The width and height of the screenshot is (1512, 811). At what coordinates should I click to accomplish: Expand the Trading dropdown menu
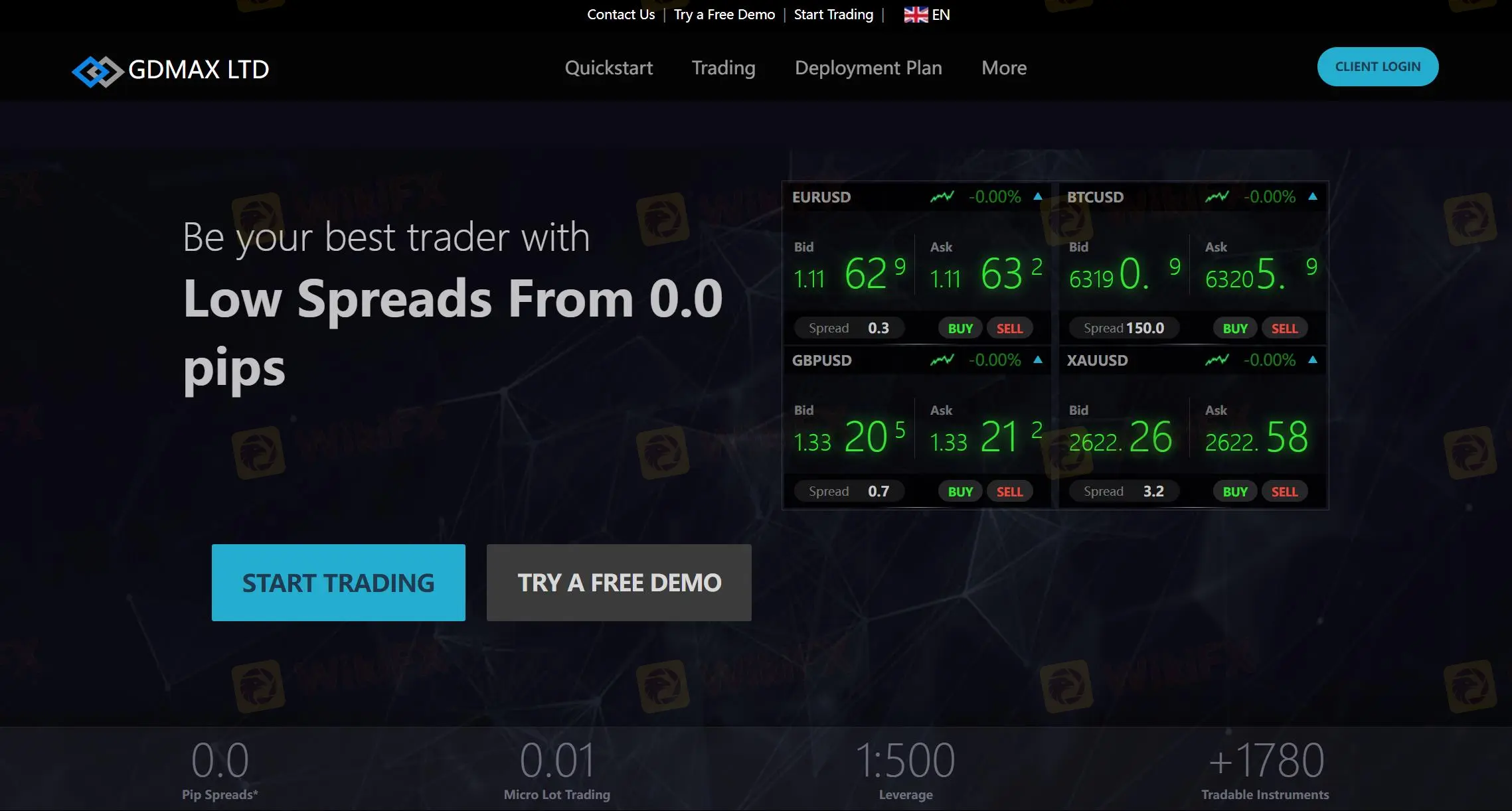pyautogui.click(x=723, y=67)
